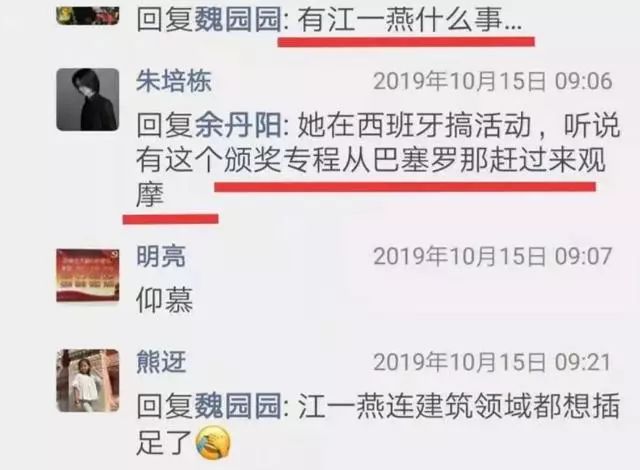Open 魏园园 mention in 熊迓's reply
The height and width of the screenshot is (470, 640).
coord(237,406)
